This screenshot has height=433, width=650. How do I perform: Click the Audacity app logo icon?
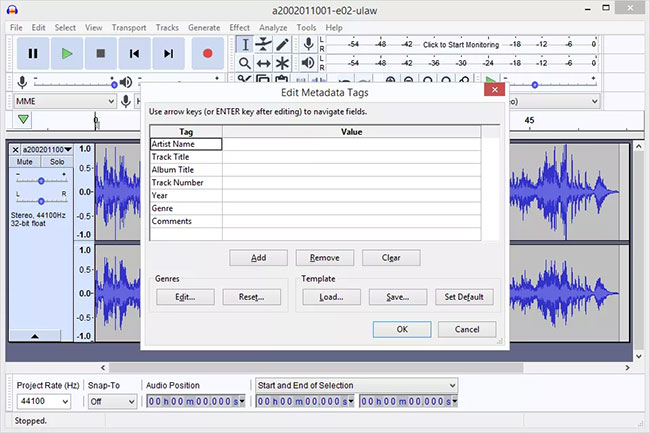click(x=12, y=10)
